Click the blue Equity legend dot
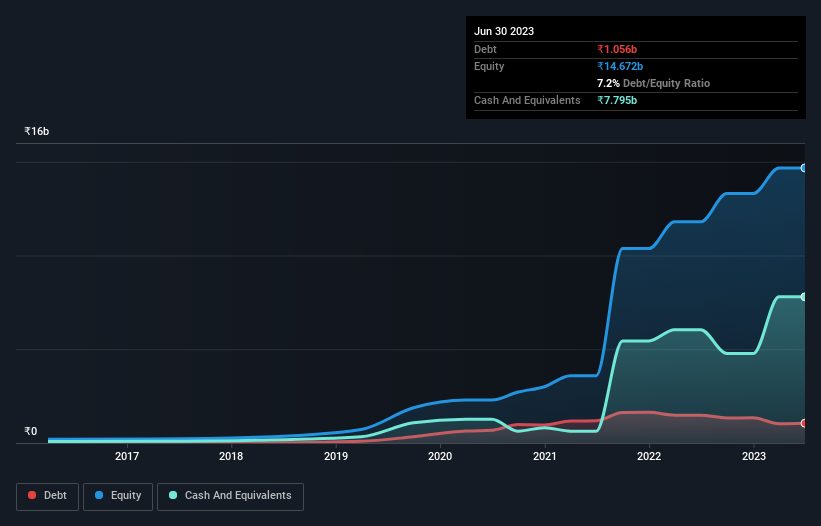This screenshot has width=821, height=526. (x=99, y=495)
